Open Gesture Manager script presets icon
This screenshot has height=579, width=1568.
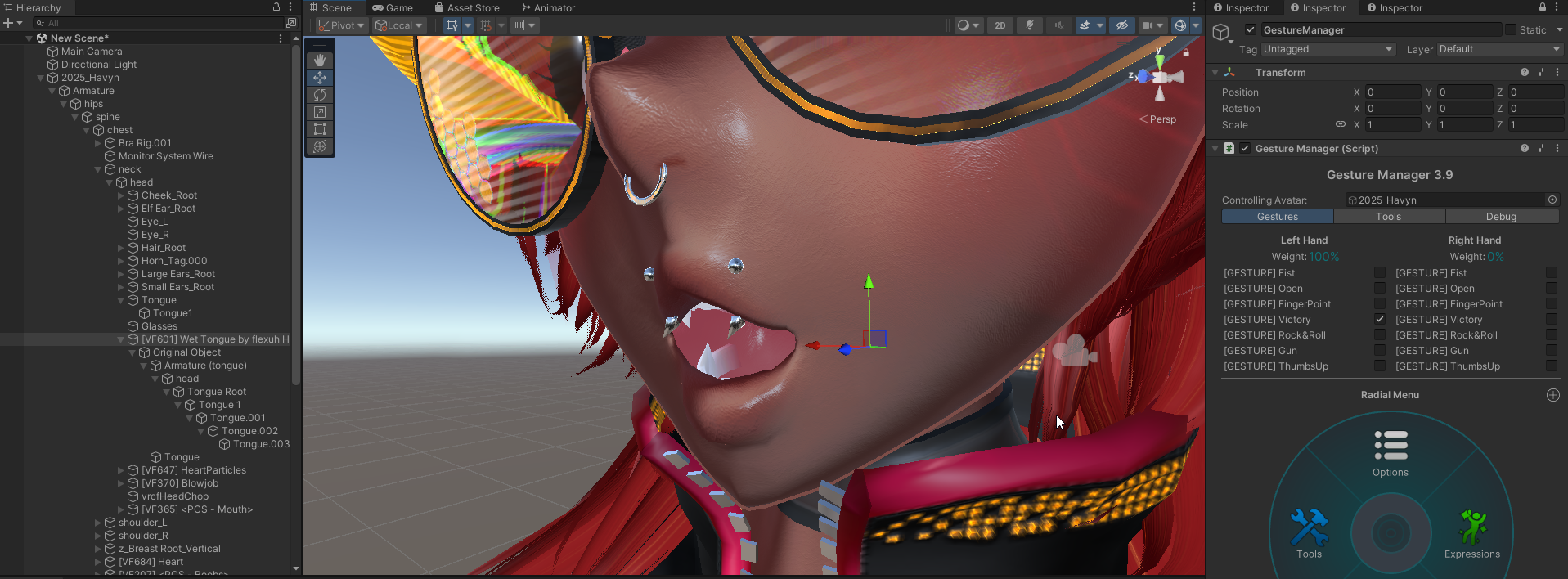pyautogui.click(x=1541, y=148)
